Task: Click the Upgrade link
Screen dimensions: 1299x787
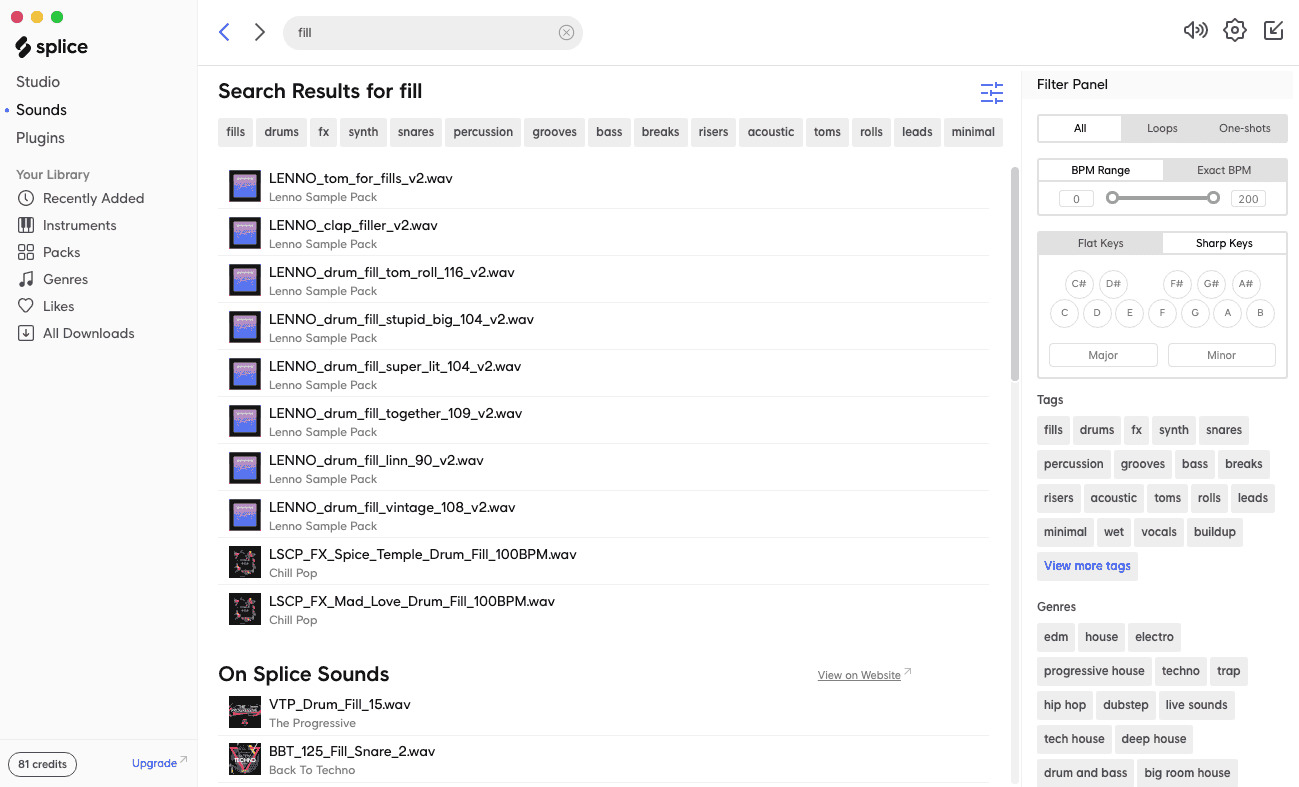Action: tap(159, 763)
